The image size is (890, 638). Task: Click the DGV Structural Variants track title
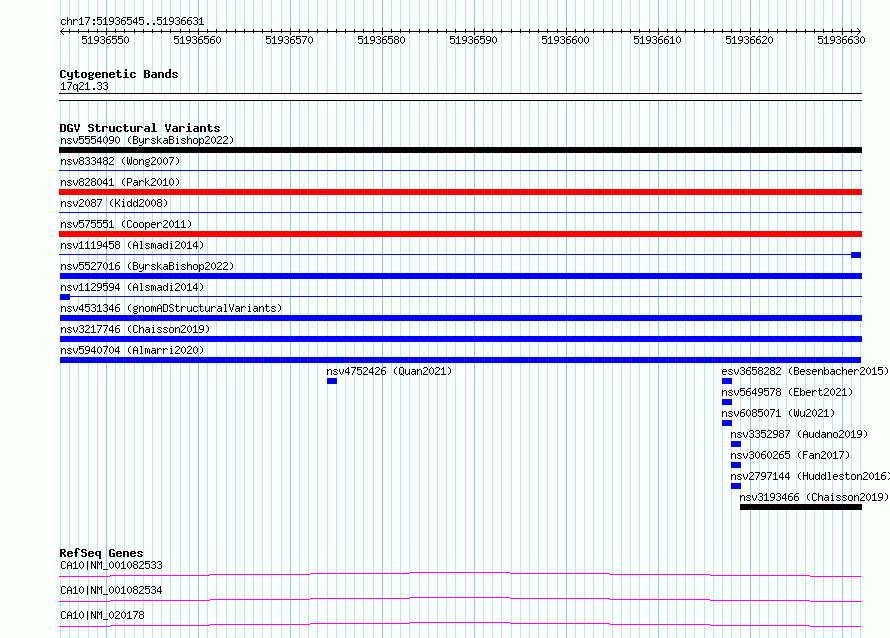140,128
